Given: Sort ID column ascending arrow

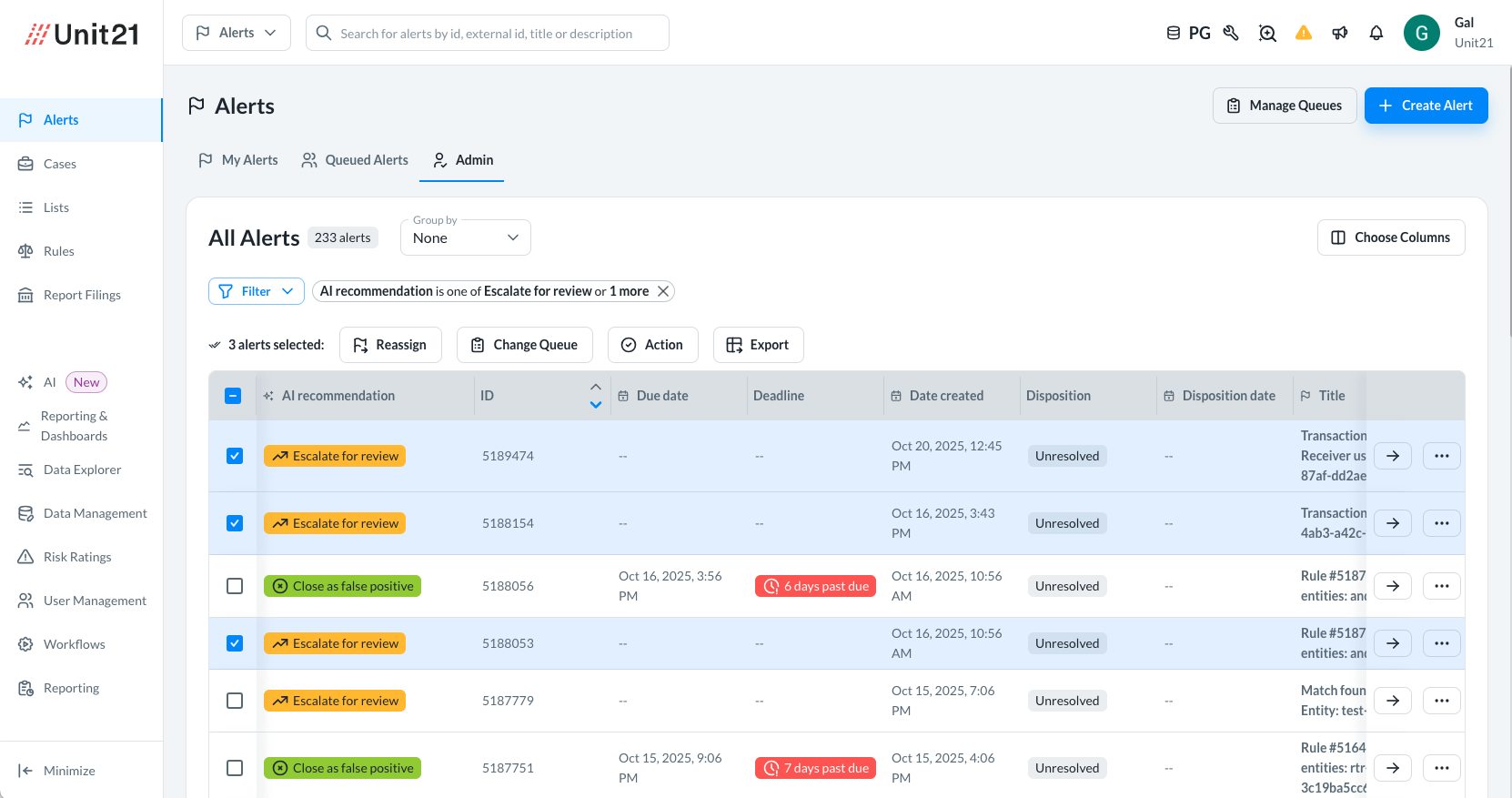Looking at the screenshot, I should tap(596, 387).
